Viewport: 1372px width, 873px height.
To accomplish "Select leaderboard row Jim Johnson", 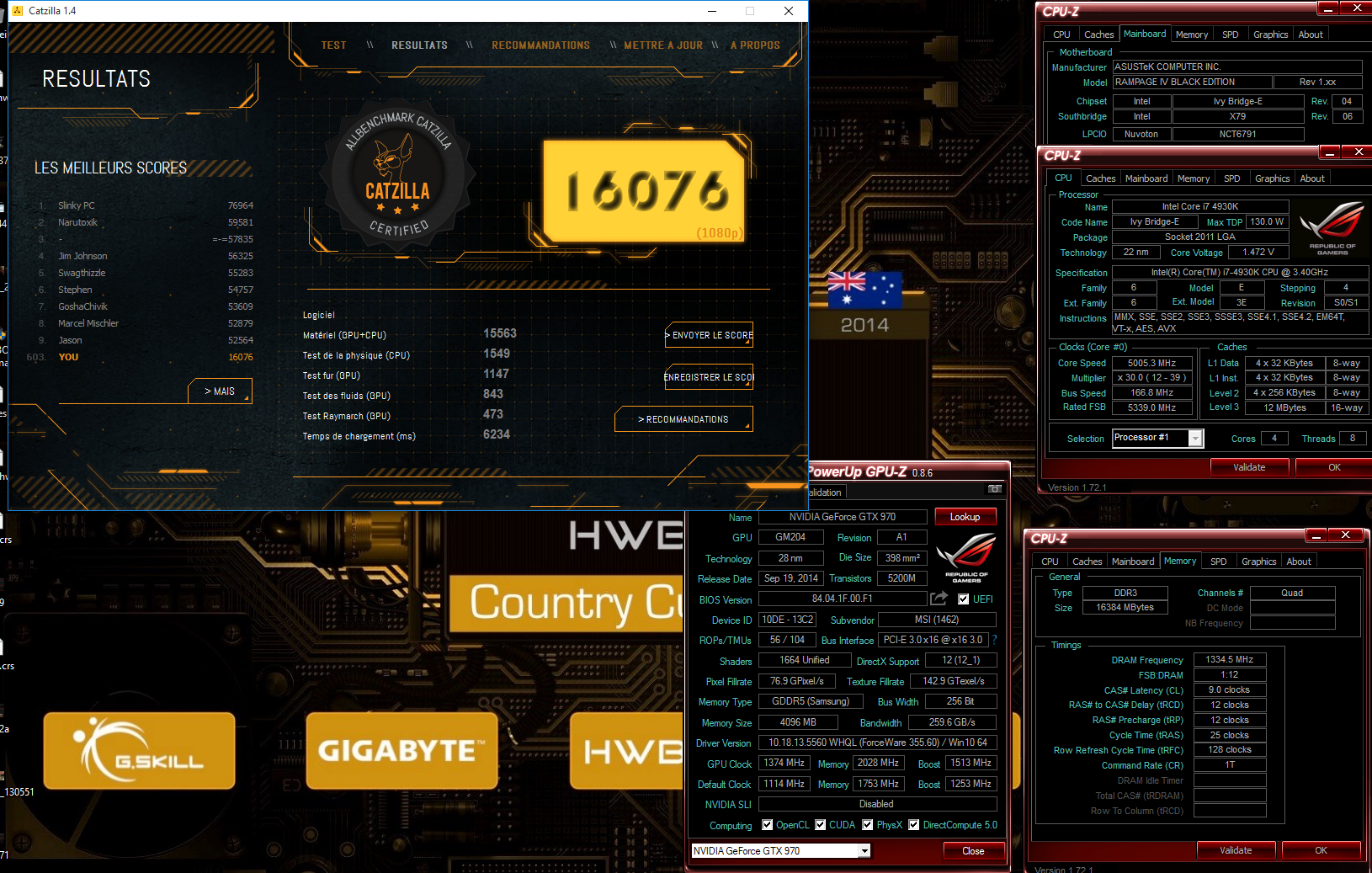I will tap(146, 256).
